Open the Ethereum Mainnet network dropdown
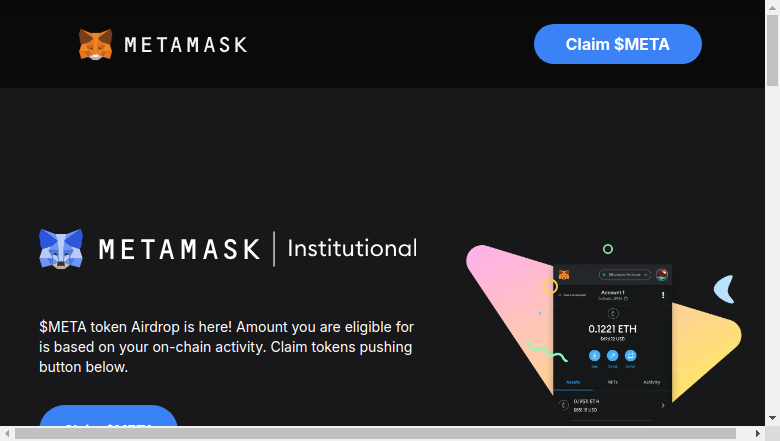 pos(625,274)
